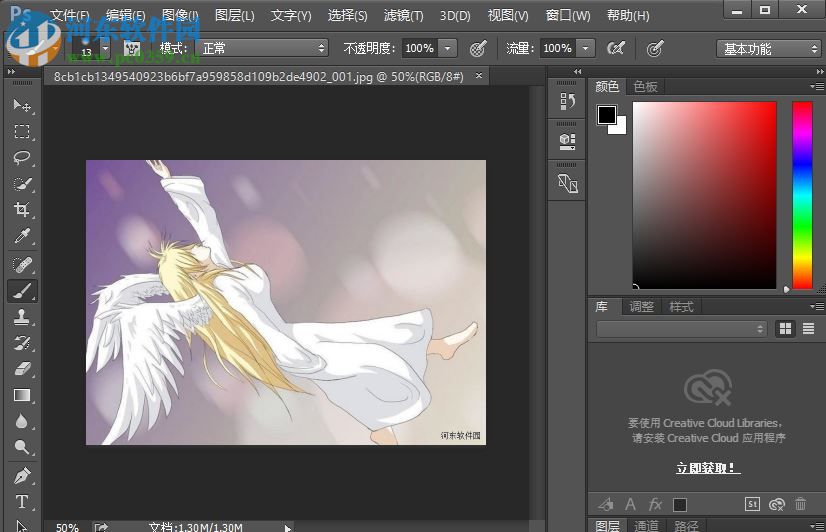Open the 模式 blend mode dropdown

(264, 48)
